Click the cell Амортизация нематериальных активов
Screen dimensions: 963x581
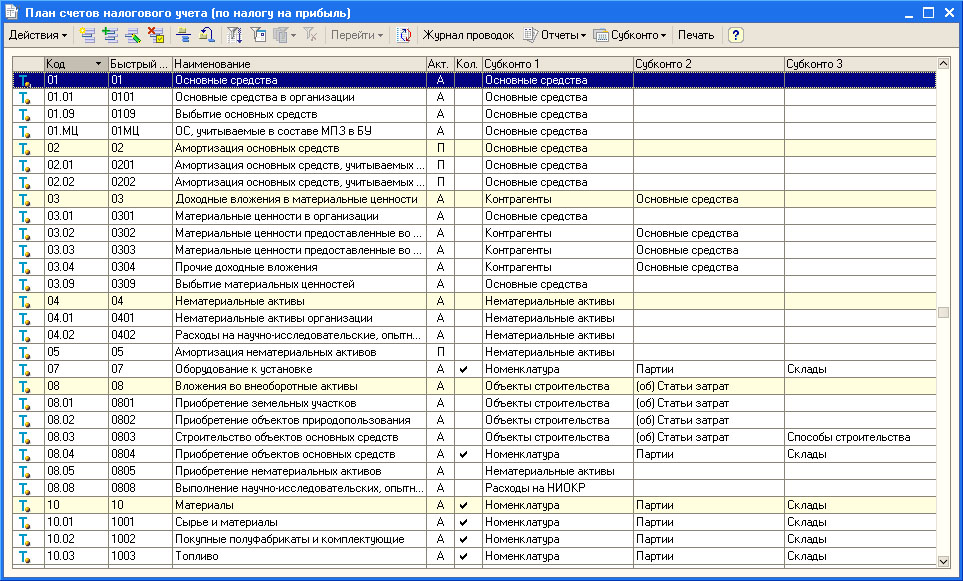[299, 353]
